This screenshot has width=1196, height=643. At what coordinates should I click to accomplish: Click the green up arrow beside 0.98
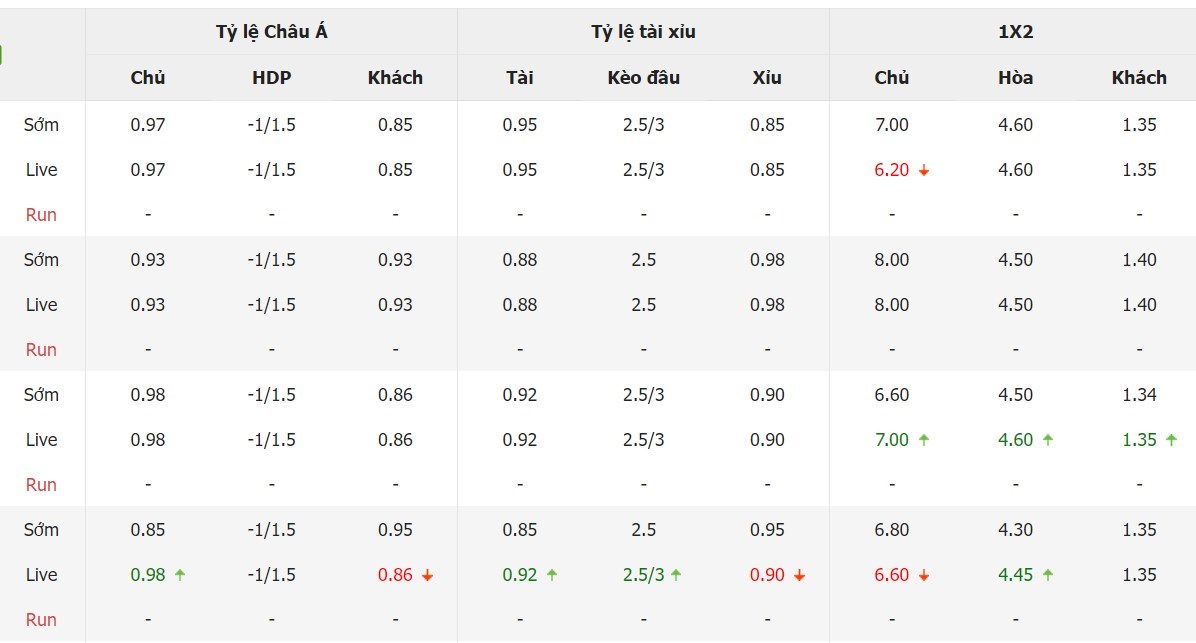click(180, 575)
